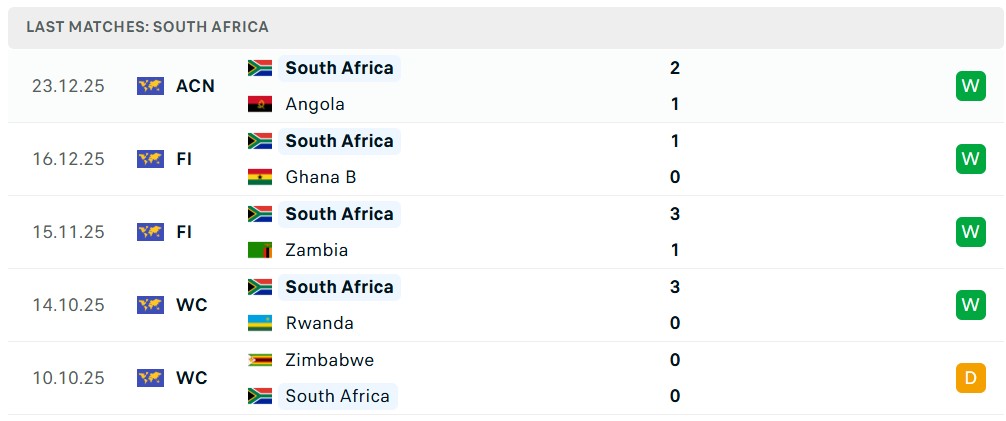1006x421 pixels.
Task: Click the Zambia flag icon
Action: [x=260, y=250]
